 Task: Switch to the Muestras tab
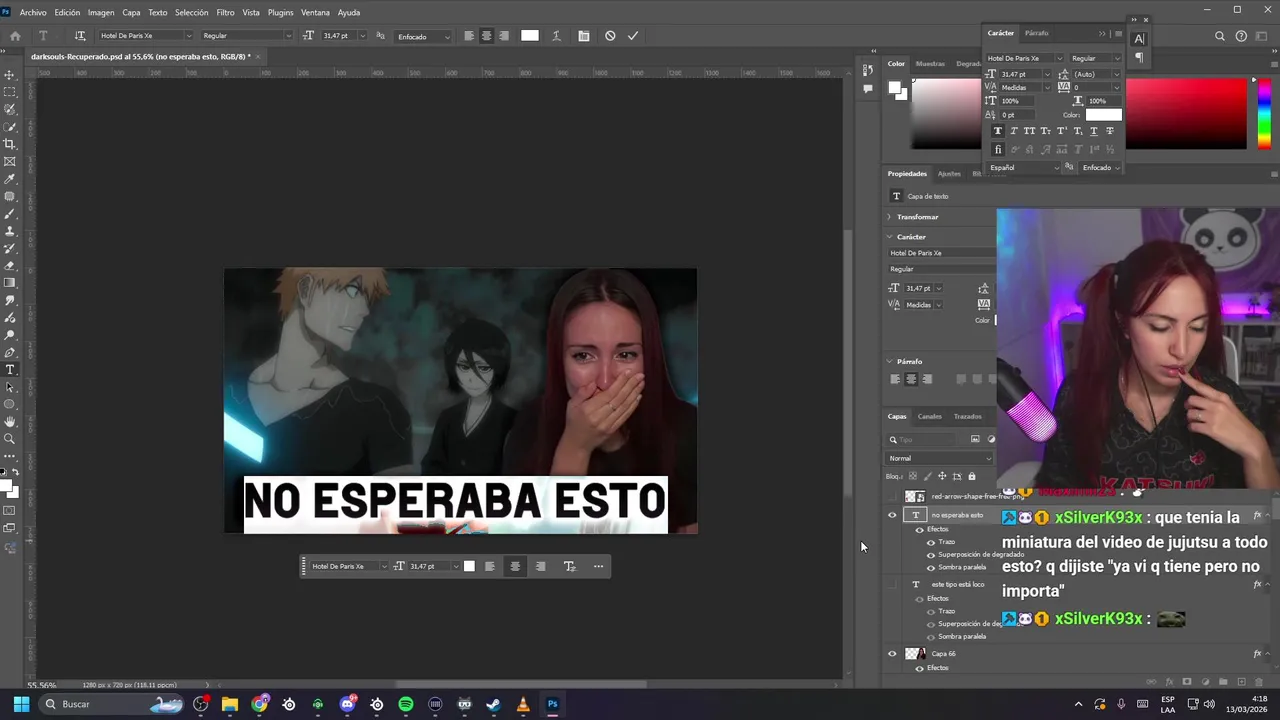(x=930, y=64)
